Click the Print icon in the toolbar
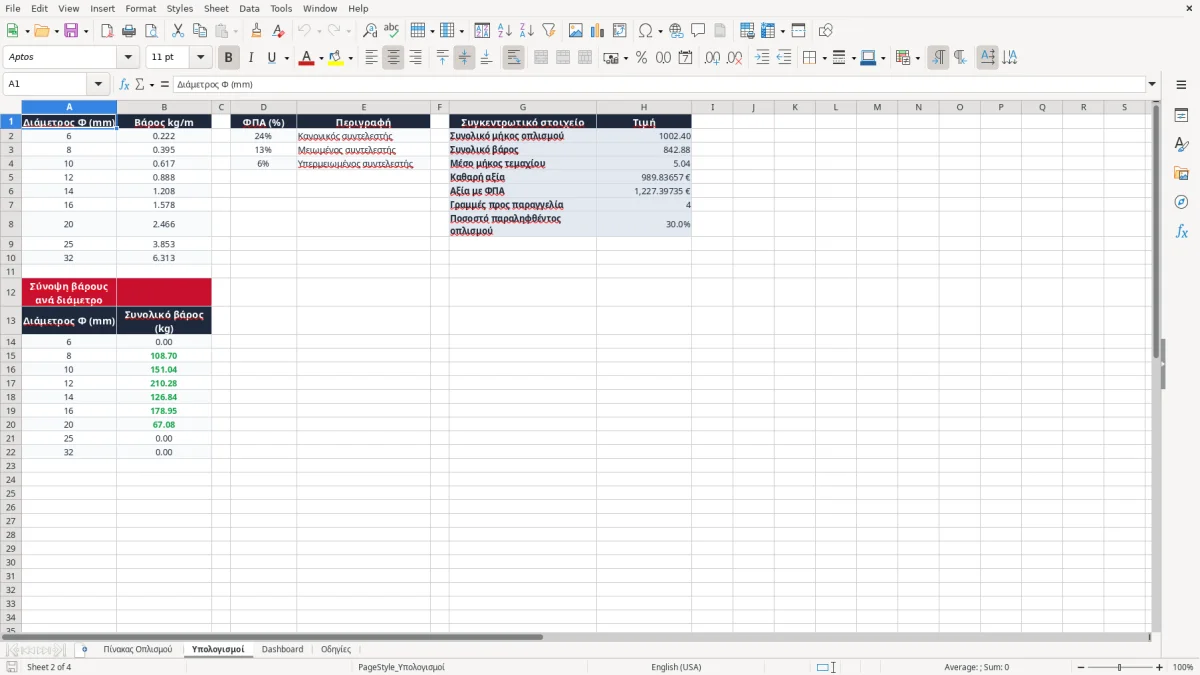This screenshot has height=675, width=1200. pyautogui.click(x=129, y=31)
